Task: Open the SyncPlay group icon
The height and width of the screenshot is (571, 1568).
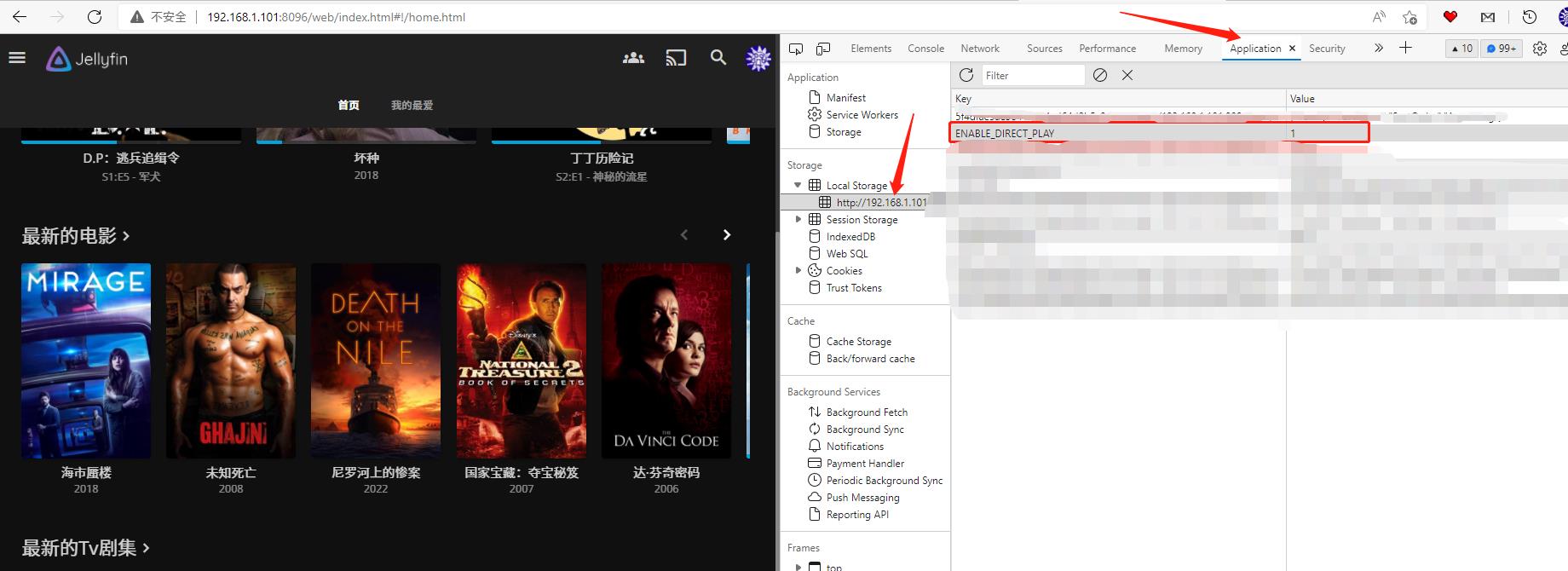Action: [x=633, y=58]
